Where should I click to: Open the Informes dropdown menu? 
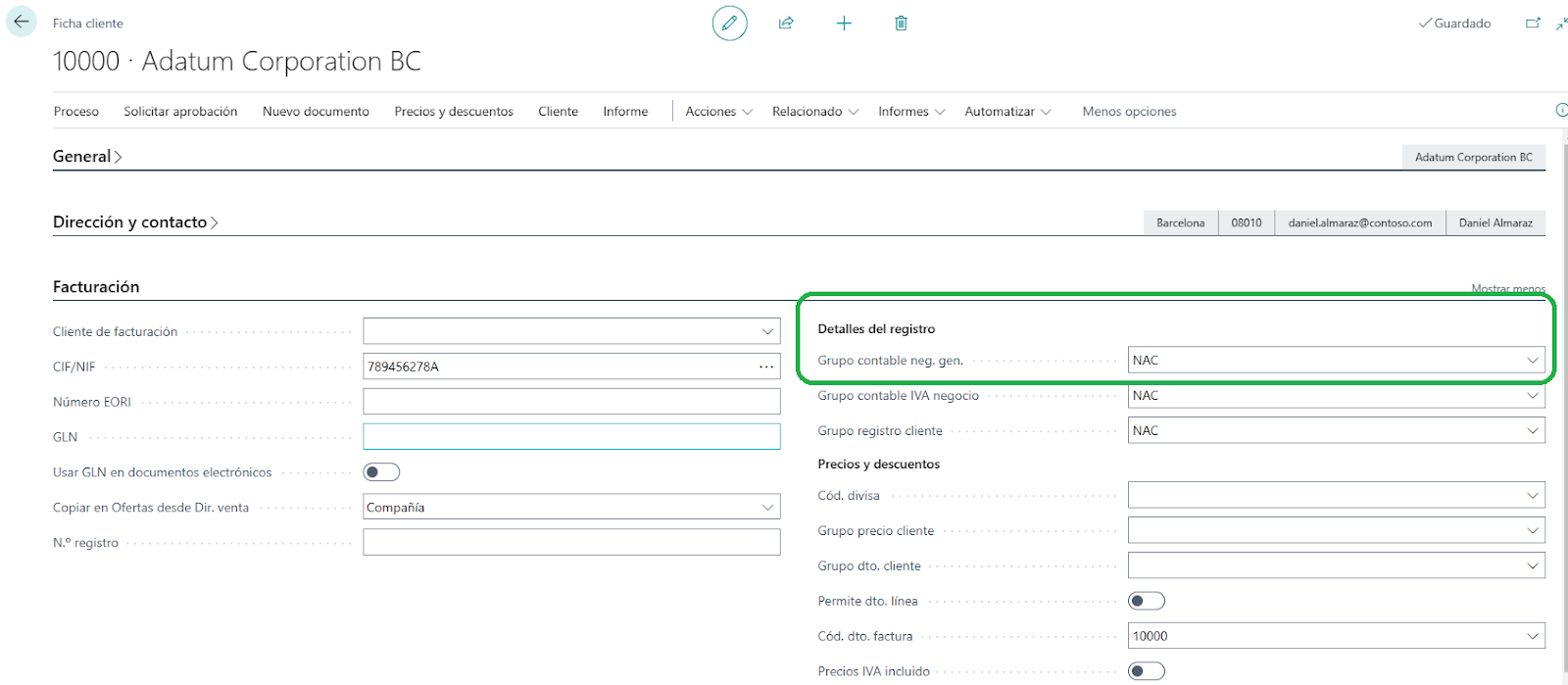pyautogui.click(x=911, y=112)
